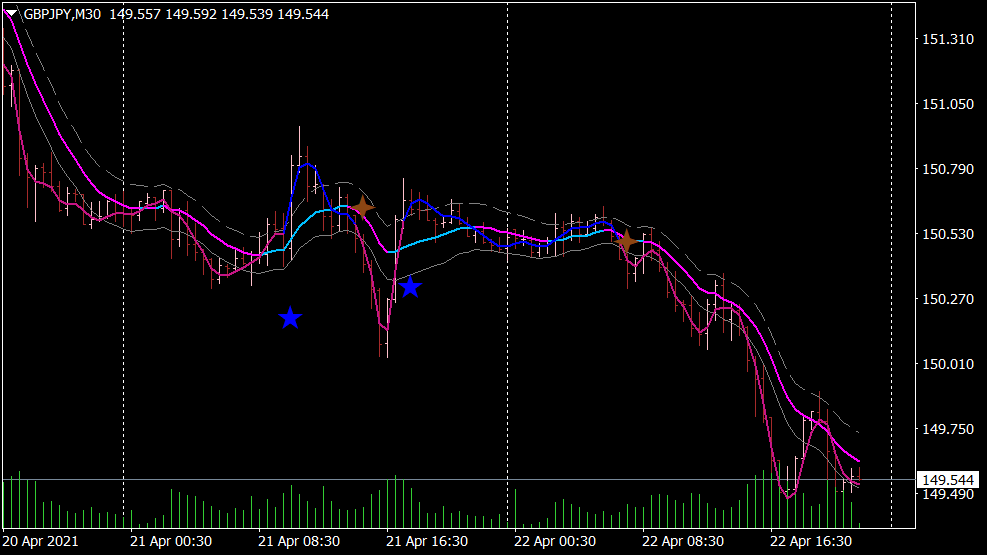Image resolution: width=987 pixels, height=555 pixels.
Task: Click the 150.010 price scale label
Action: [x=947, y=364]
